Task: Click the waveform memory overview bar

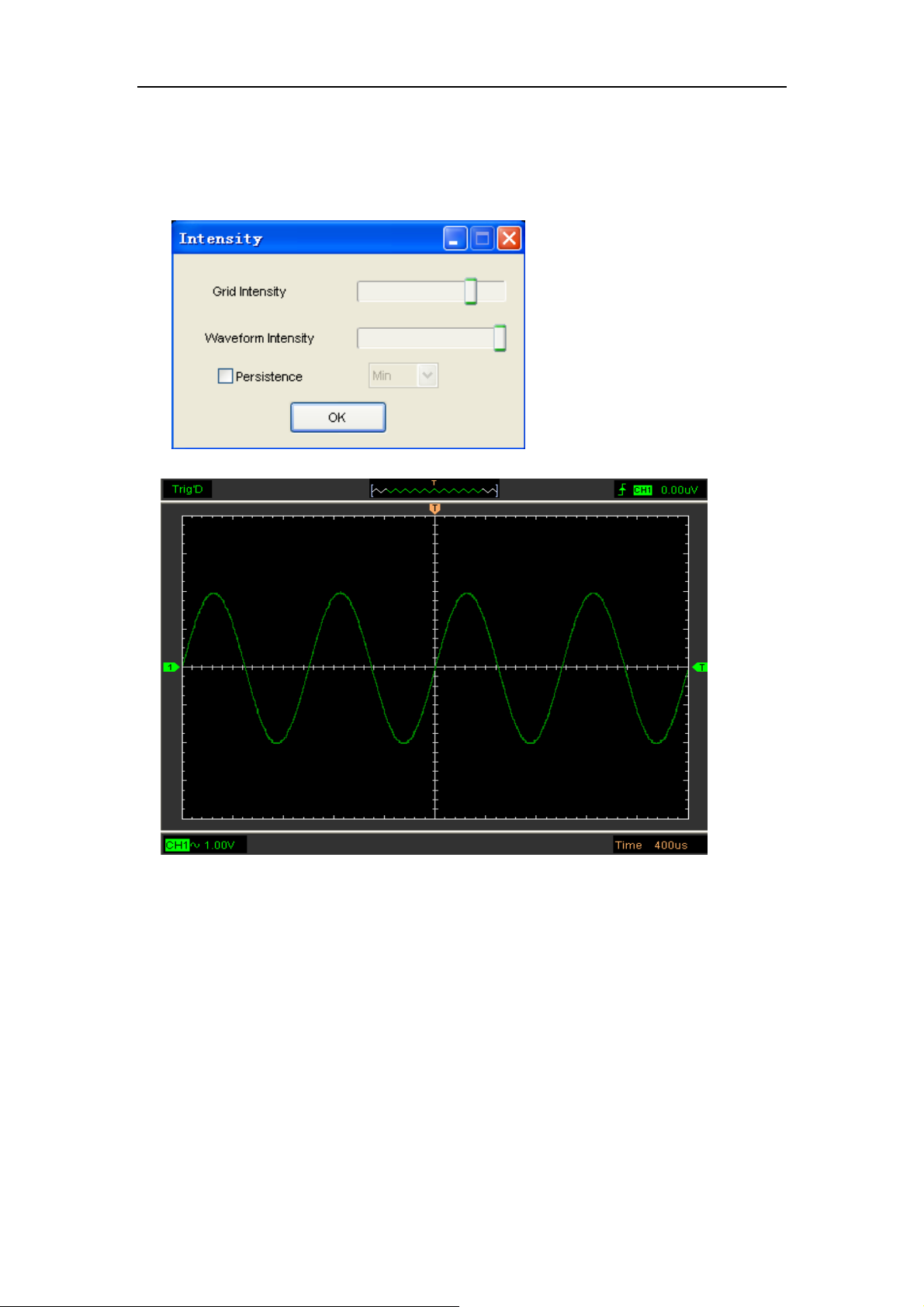Action: [434, 489]
